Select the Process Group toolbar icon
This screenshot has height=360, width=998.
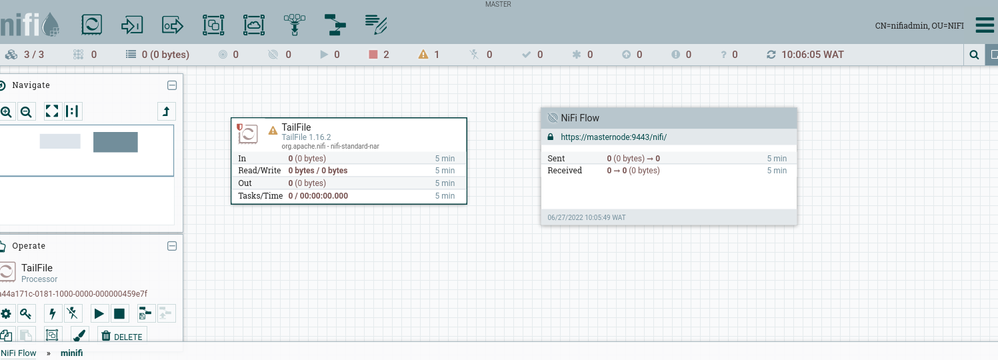pos(213,25)
